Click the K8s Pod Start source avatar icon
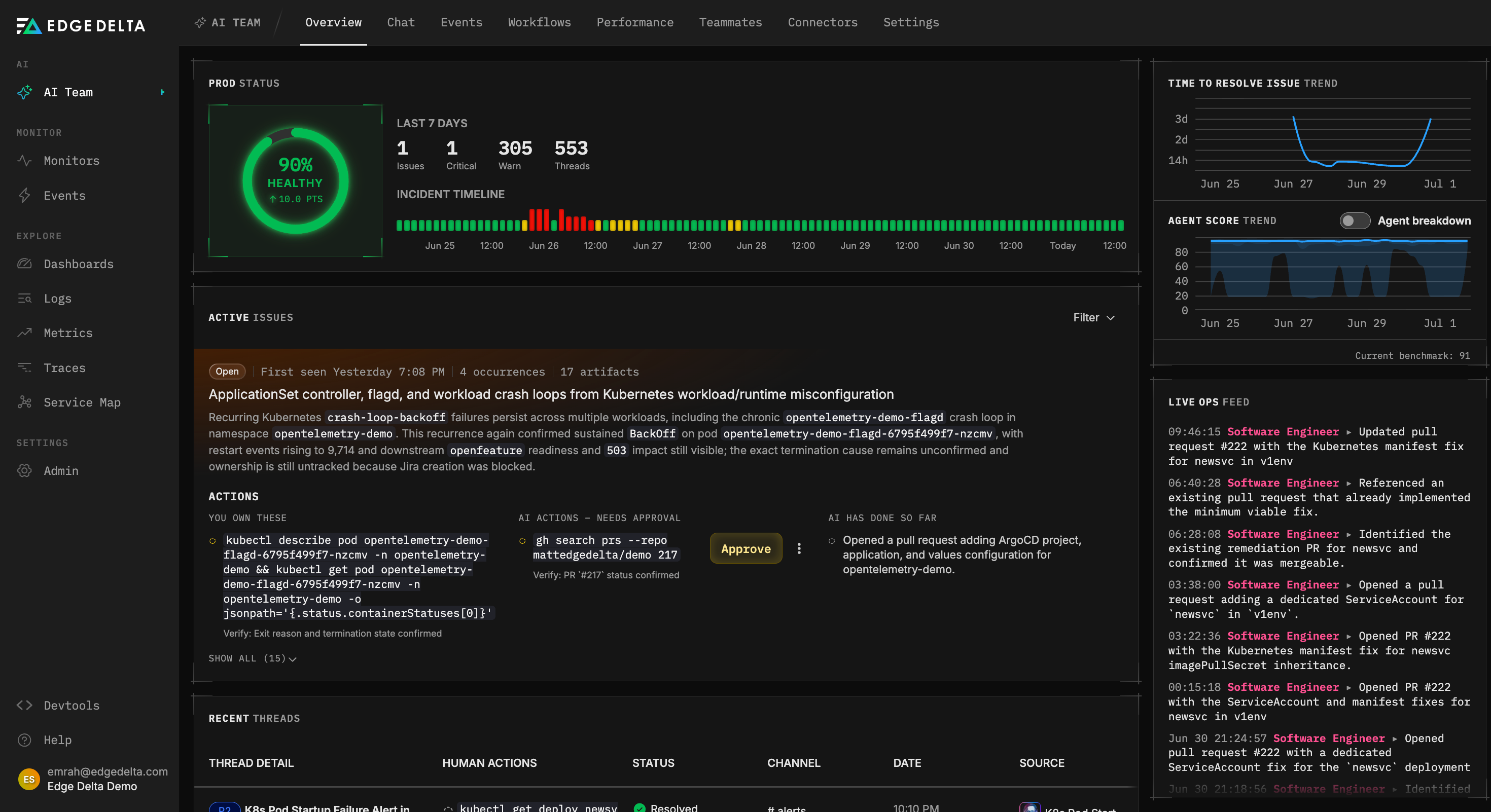The height and width of the screenshot is (812, 1491). point(1031,807)
